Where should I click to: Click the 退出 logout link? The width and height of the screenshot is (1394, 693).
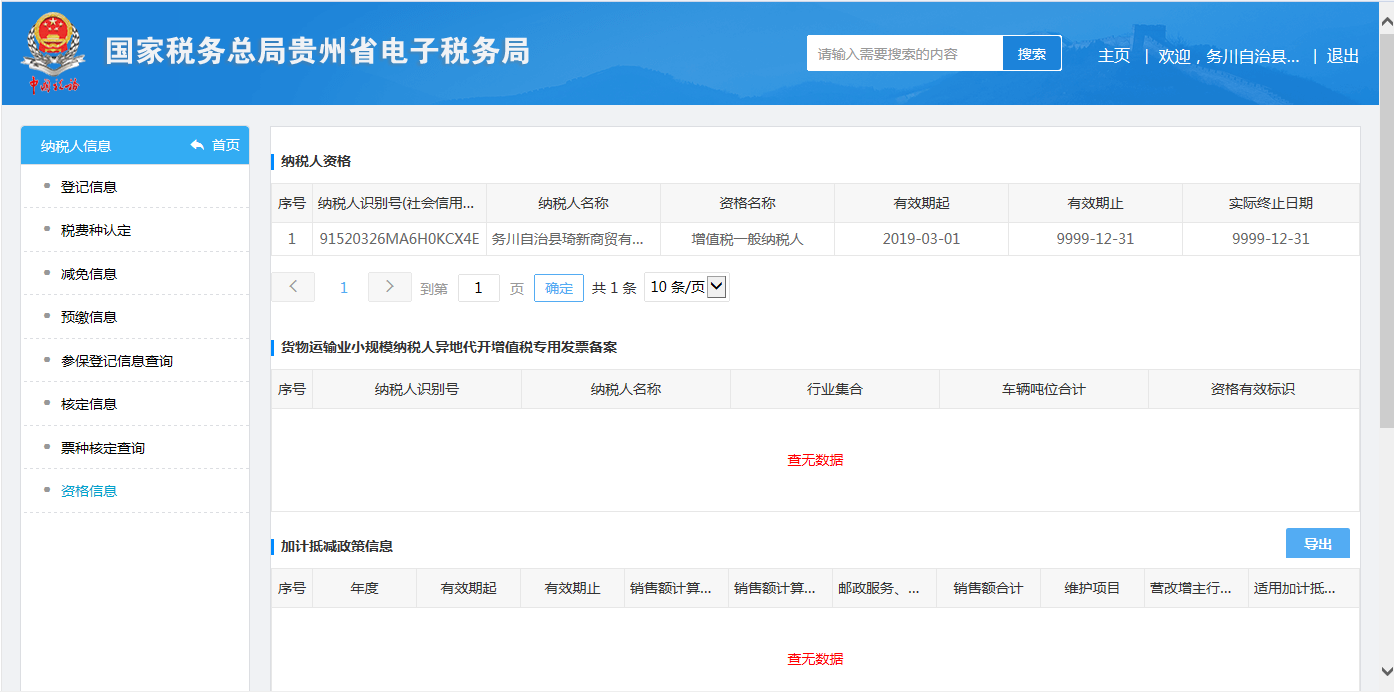(x=1342, y=56)
